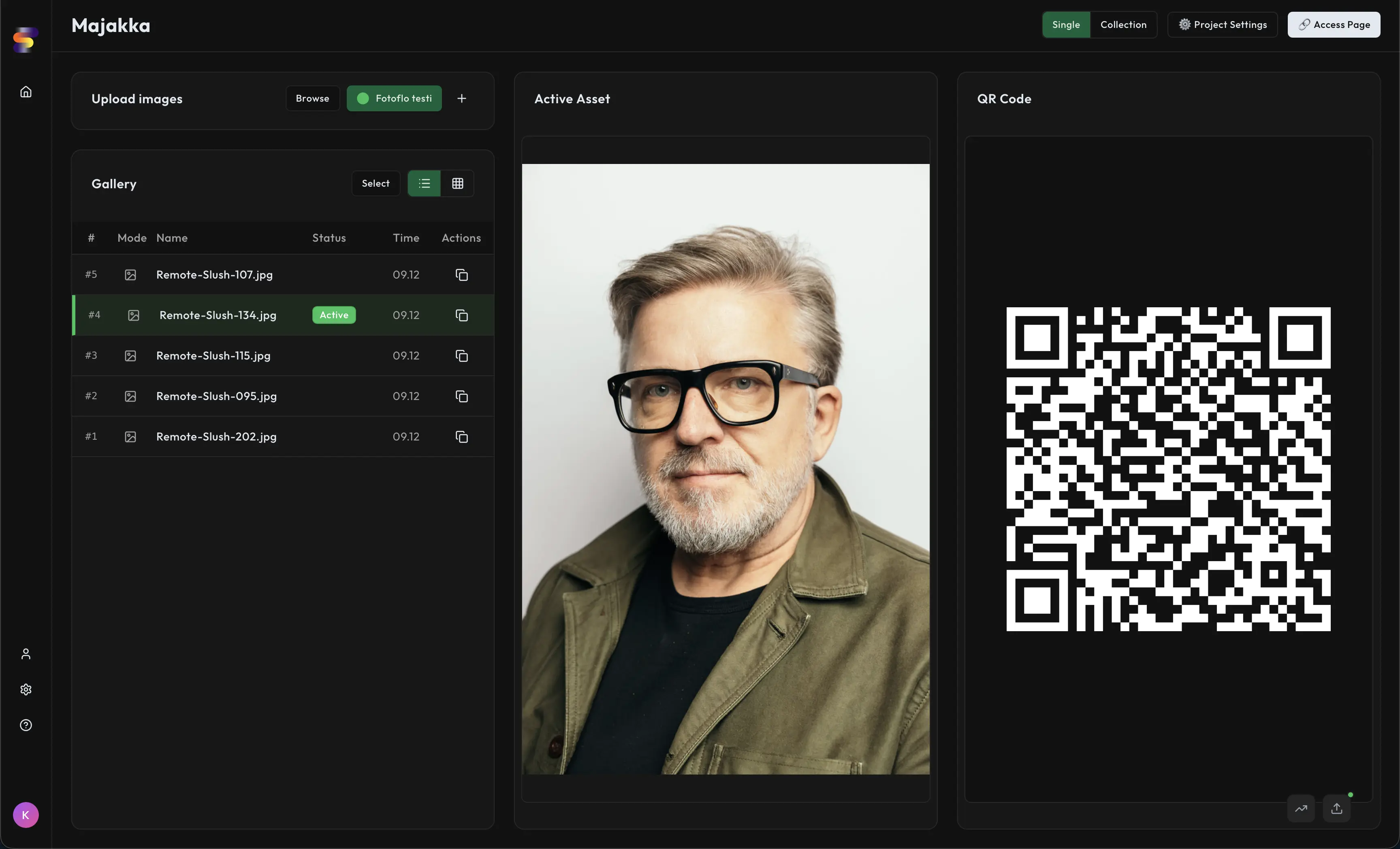Image resolution: width=1400 pixels, height=849 pixels.
Task: Click the app logo in sidebar
Action: [26, 40]
